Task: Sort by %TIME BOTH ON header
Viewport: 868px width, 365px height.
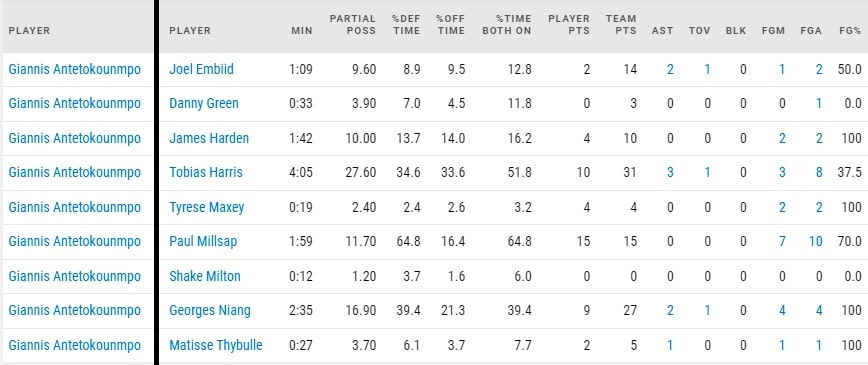Action: [507, 25]
